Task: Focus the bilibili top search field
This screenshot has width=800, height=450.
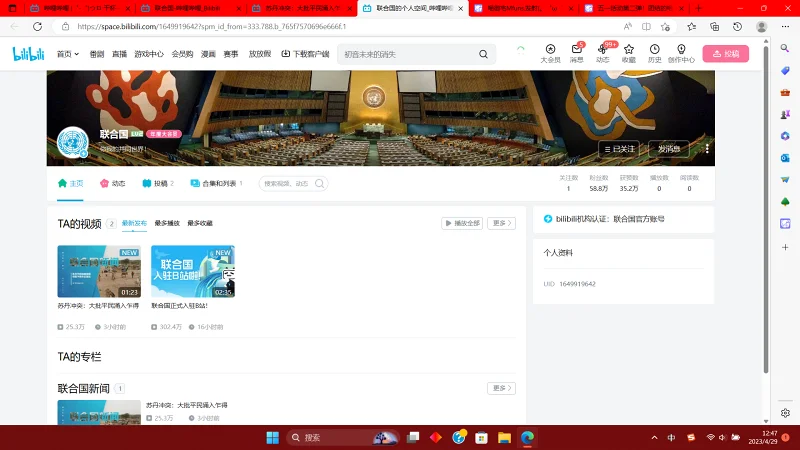Action: coord(408,54)
